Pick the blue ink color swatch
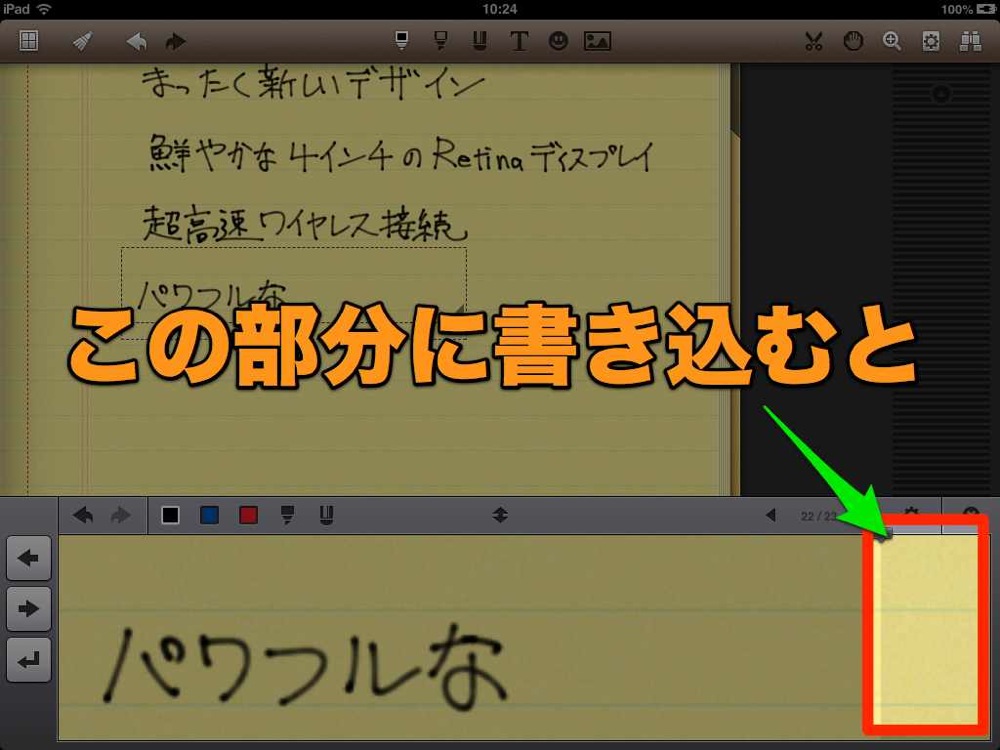Screen dimensions: 1000x750 (209, 515)
